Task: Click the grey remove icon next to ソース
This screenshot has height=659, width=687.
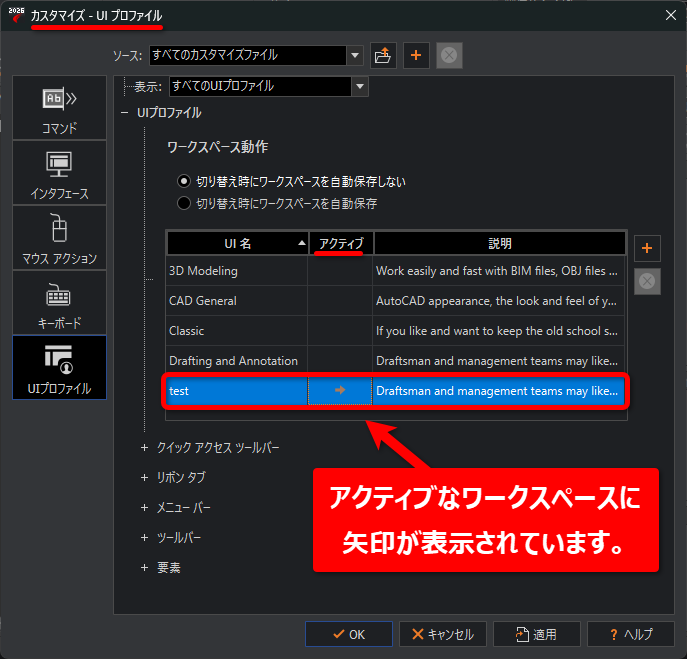Action: pyautogui.click(x=449, y=56)
